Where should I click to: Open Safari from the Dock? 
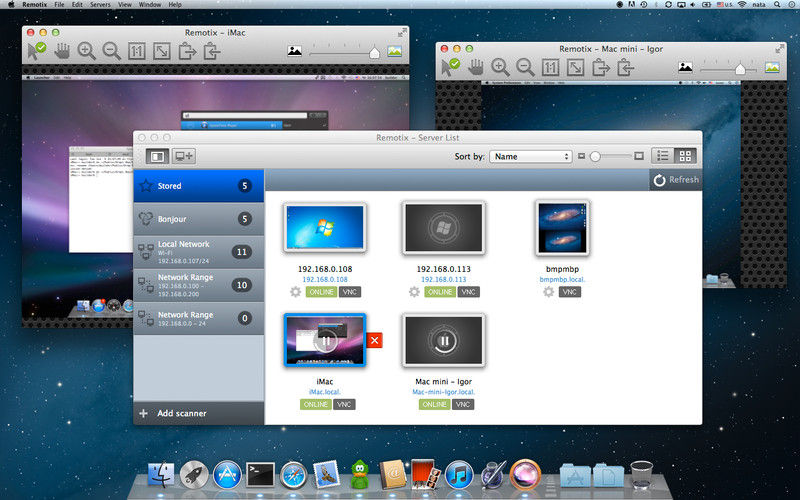pyautogui.click(x=293, y=475)
